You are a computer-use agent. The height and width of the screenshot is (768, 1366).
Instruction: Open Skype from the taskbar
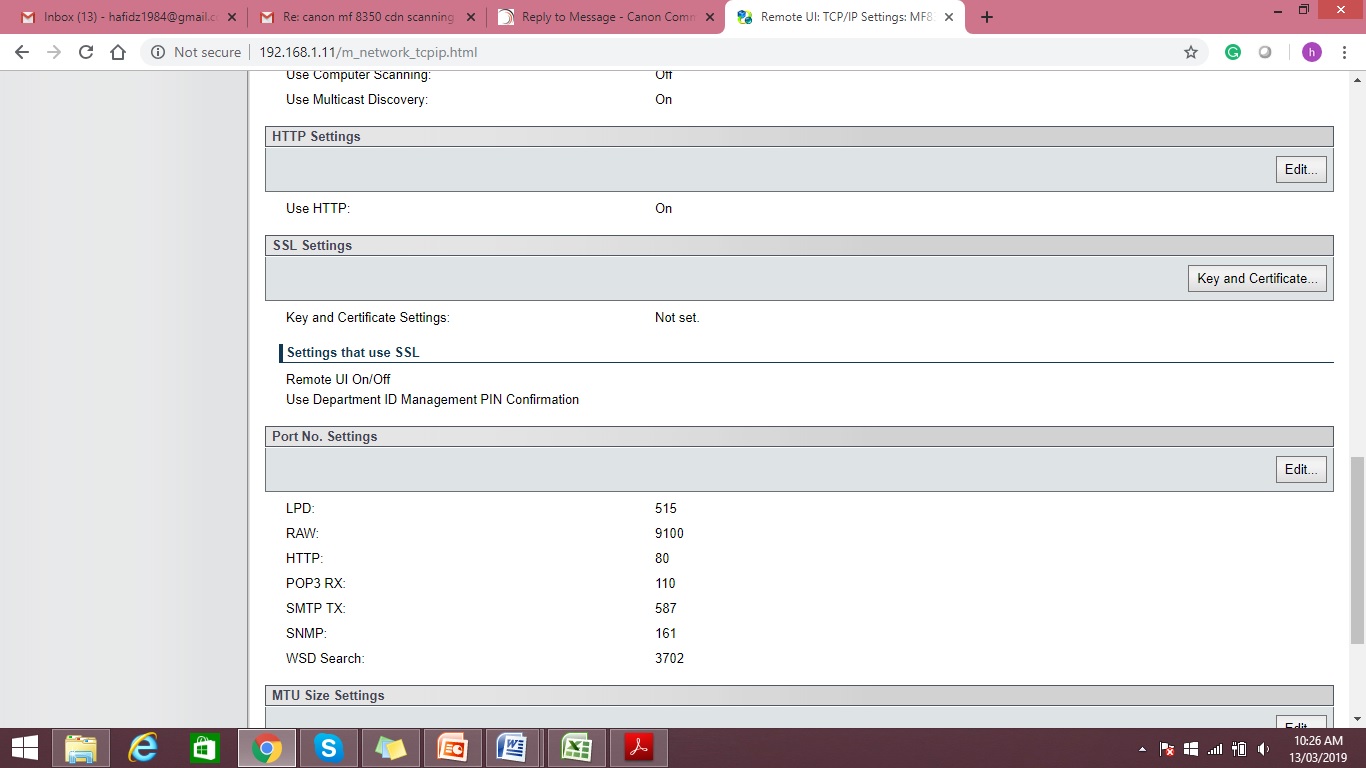(328, 747)
